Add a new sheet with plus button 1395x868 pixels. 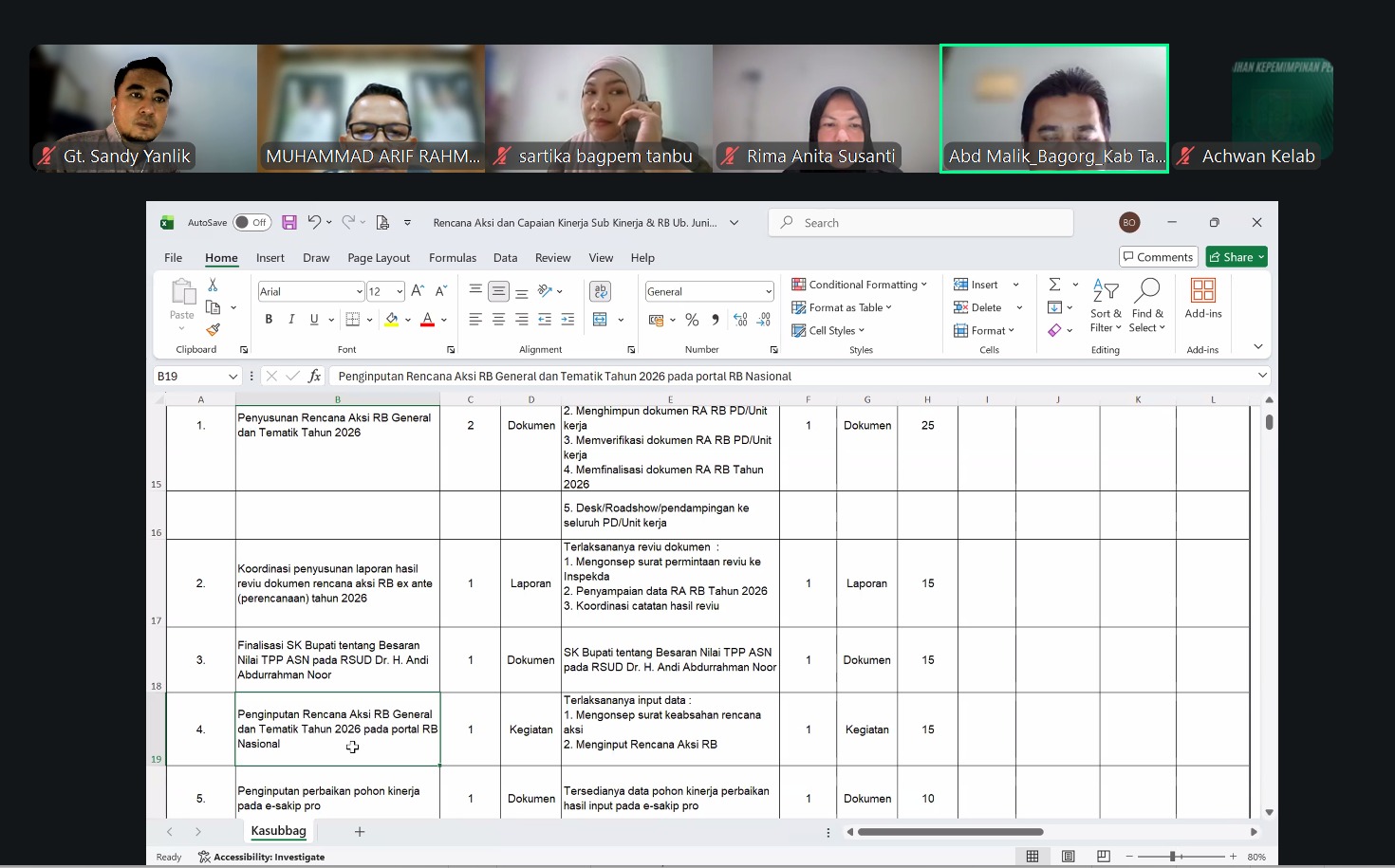(x=360, y=832)
